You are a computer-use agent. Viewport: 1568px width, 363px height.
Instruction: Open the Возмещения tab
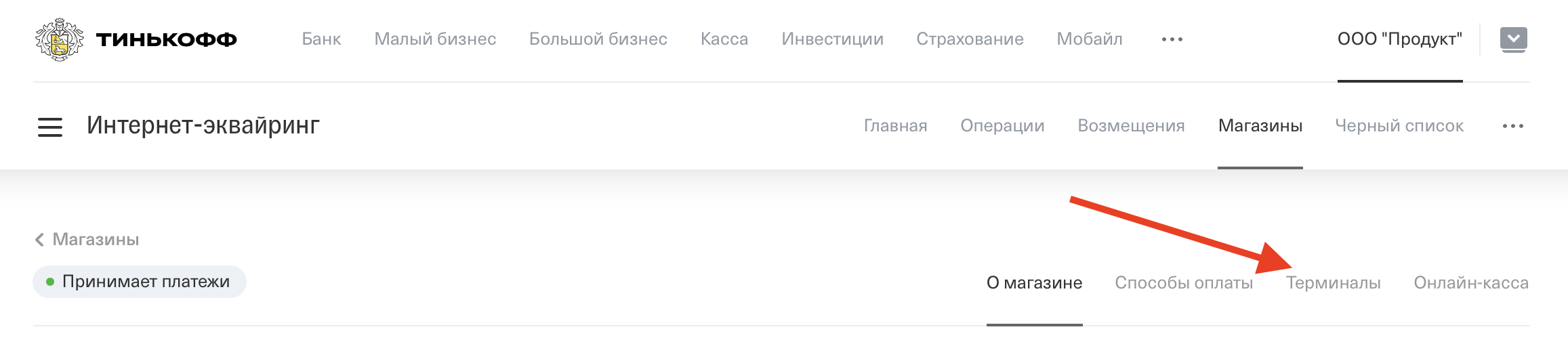point(1131,126)
